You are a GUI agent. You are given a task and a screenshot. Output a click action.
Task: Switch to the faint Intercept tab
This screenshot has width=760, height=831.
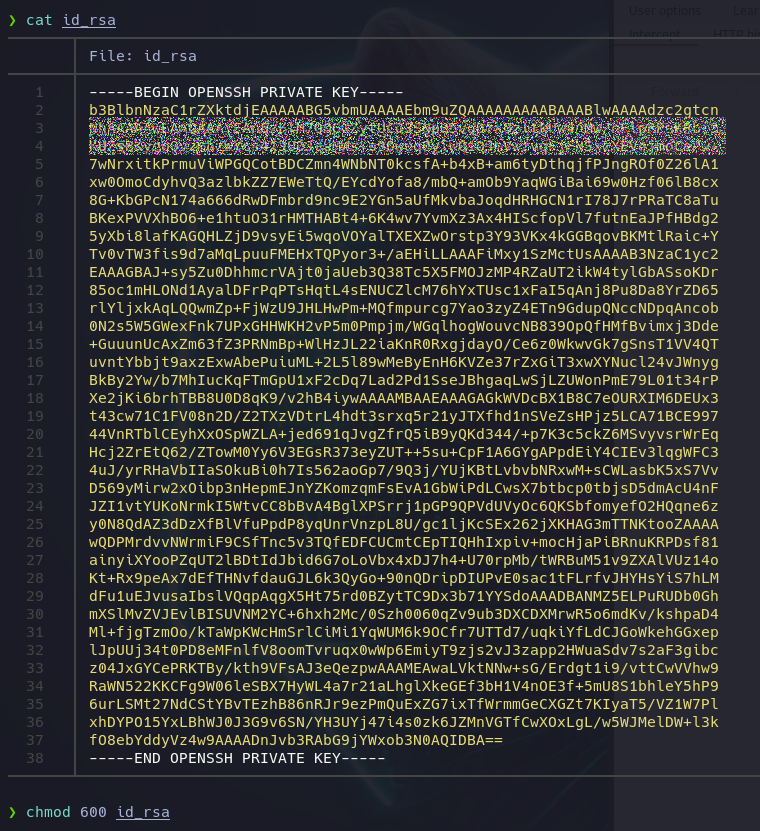[653, 34]
